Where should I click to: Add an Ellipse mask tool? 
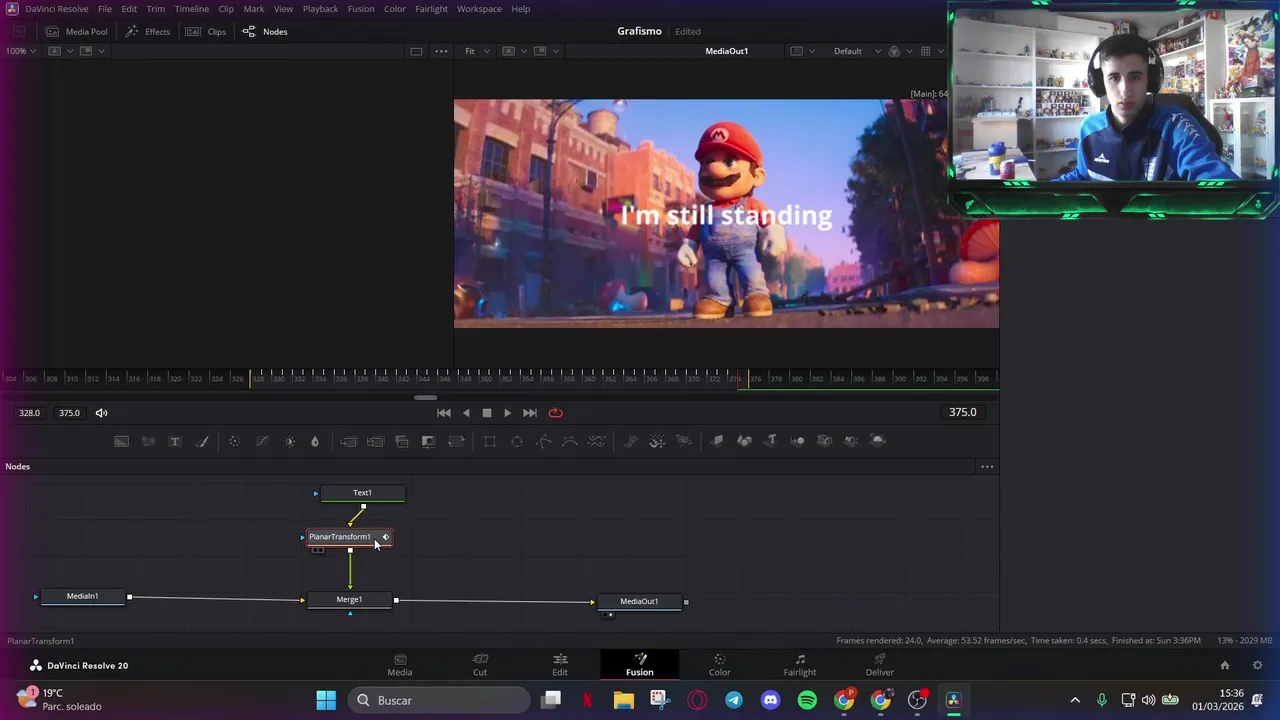pos(517,441)
